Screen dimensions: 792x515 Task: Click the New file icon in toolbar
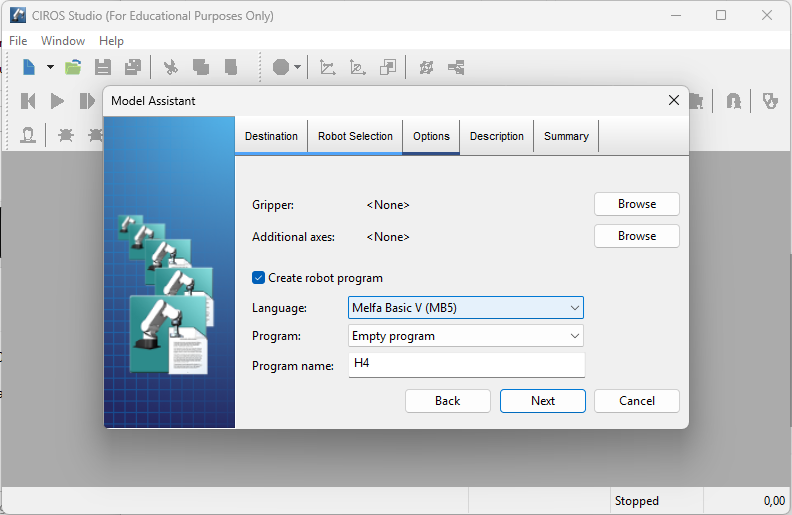(x=29, y=67)
